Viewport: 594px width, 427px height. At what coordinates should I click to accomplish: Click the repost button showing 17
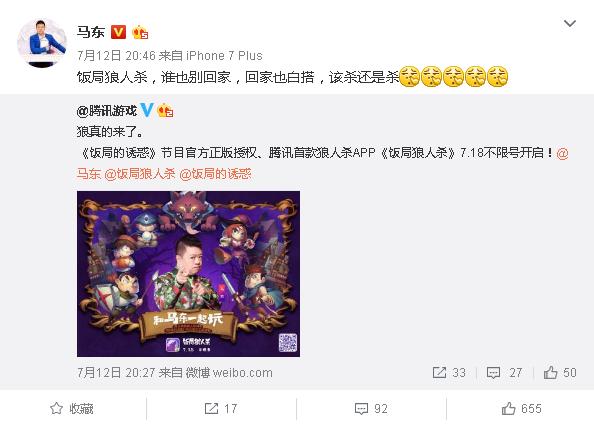coord(221,408)
